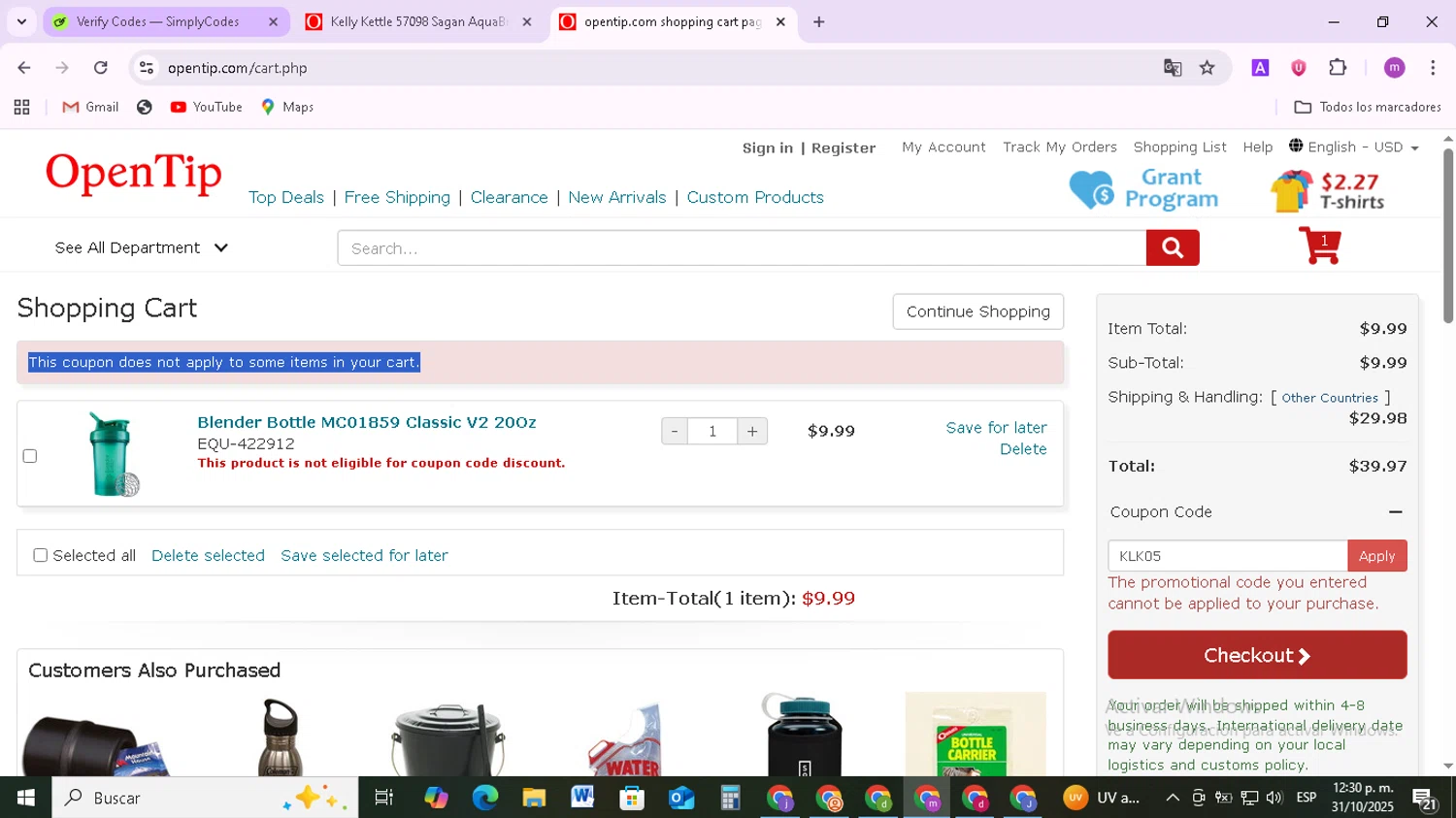Open the English - USD language selector
1456x818 pixels.
(1353, 147)
